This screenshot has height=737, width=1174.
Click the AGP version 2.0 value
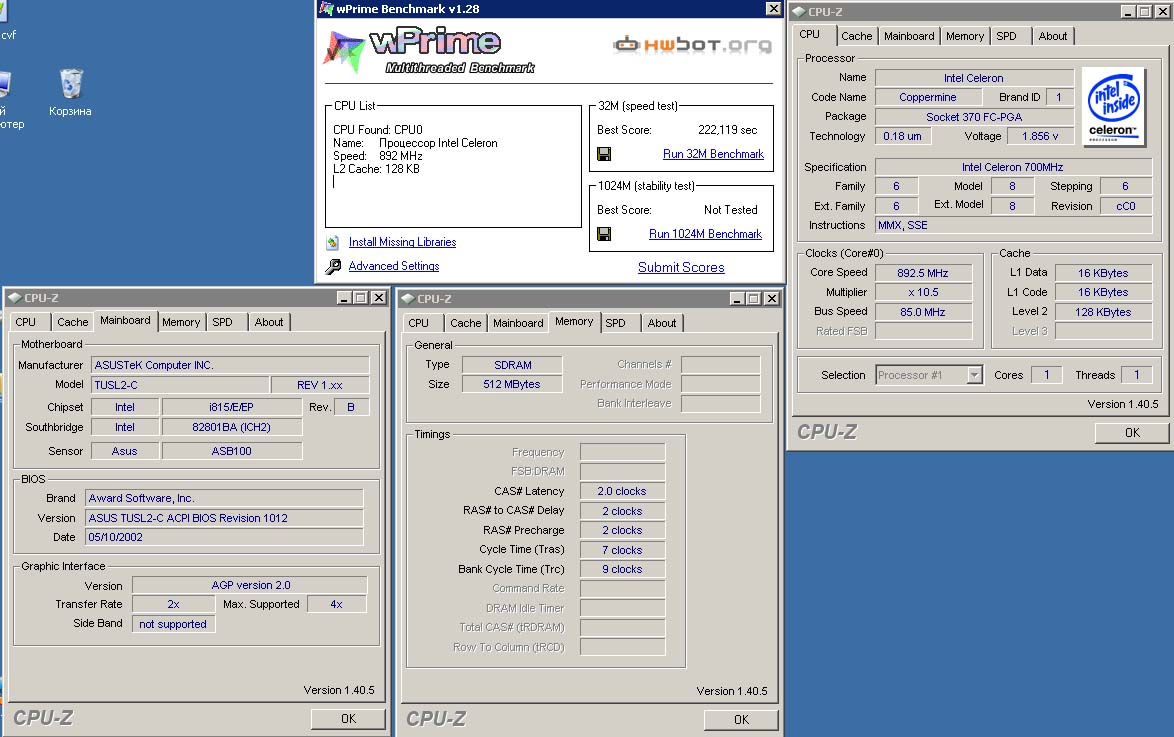(x=250, y=585)
